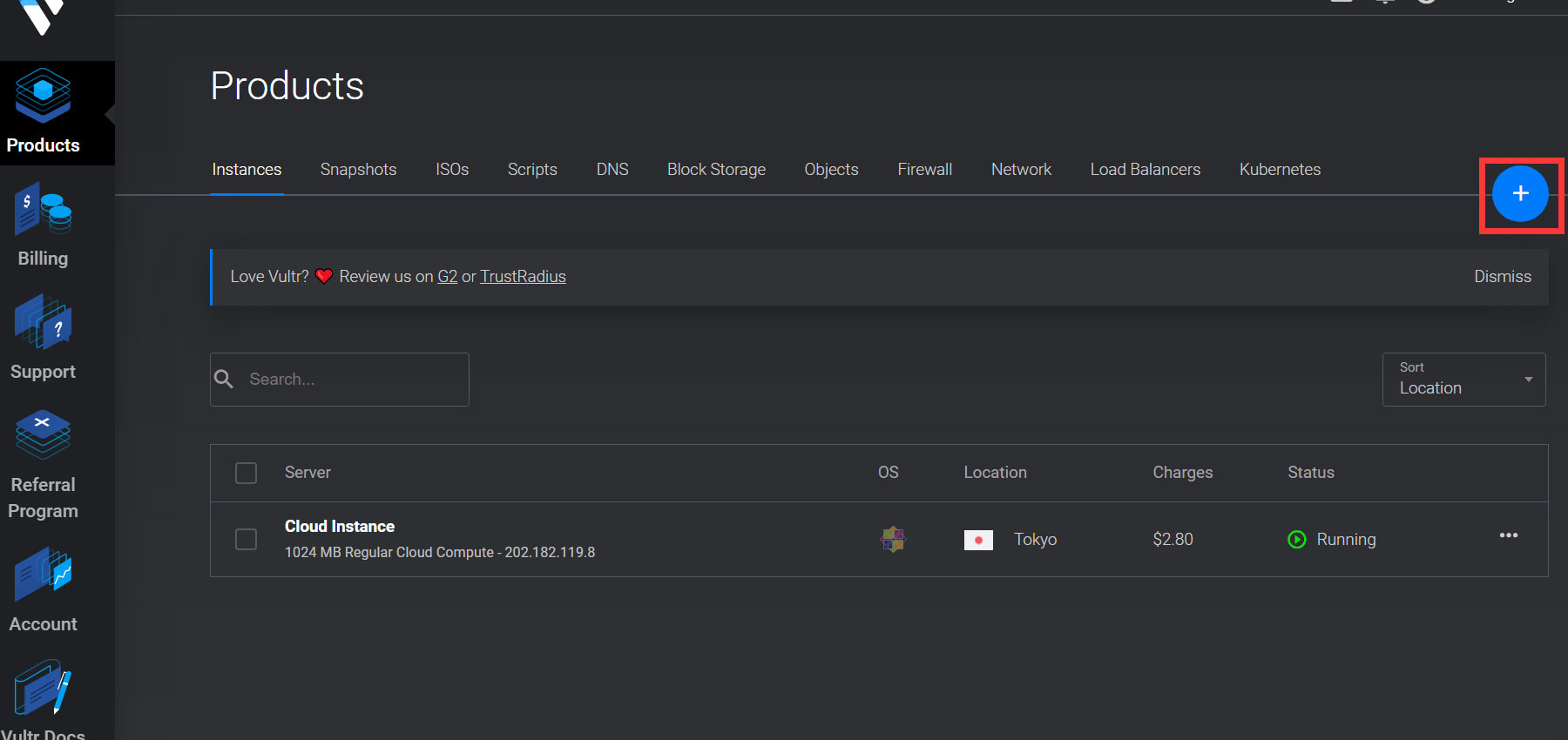1568x740 pixels.
Task: Switch to the Instances tab
Action: [247, 169]
